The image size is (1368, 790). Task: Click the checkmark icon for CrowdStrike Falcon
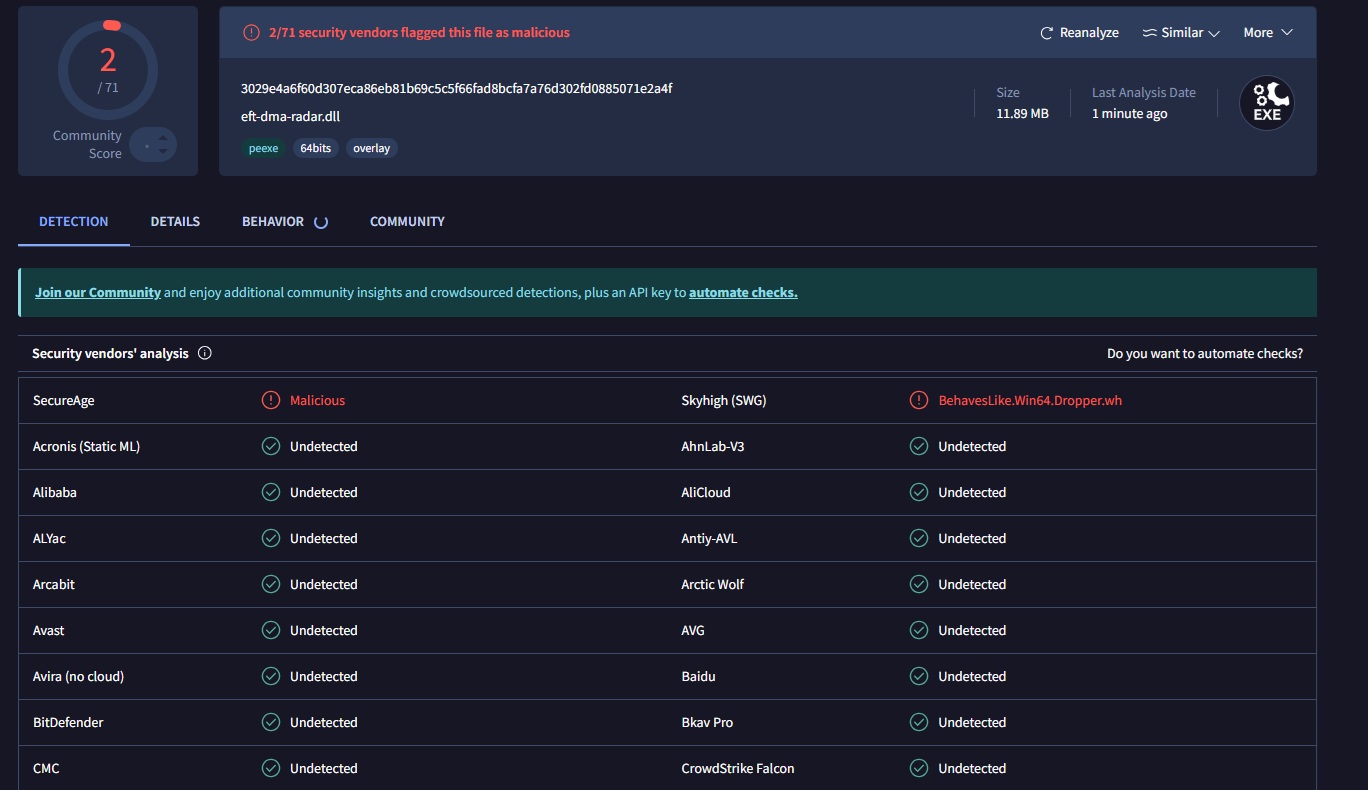click(x=919, y=768)
